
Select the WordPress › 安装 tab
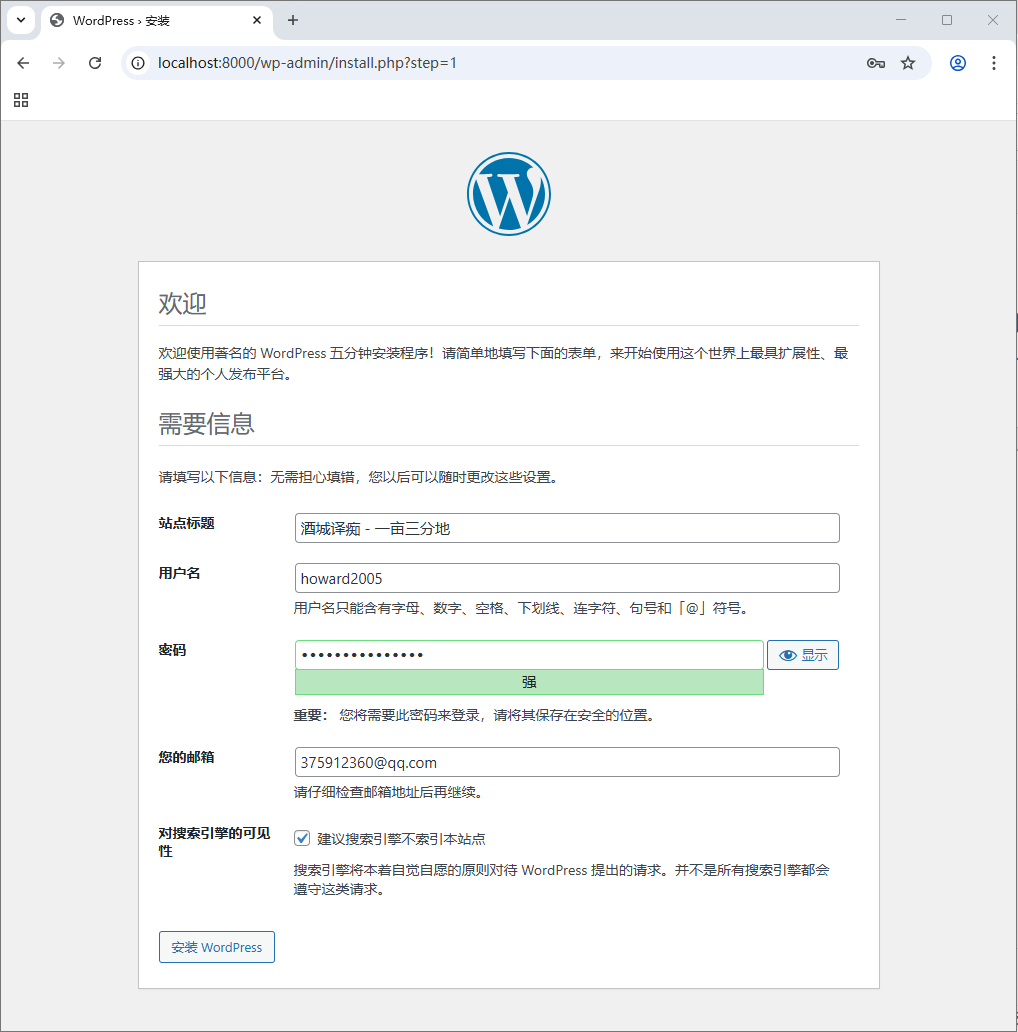point(156,20)
